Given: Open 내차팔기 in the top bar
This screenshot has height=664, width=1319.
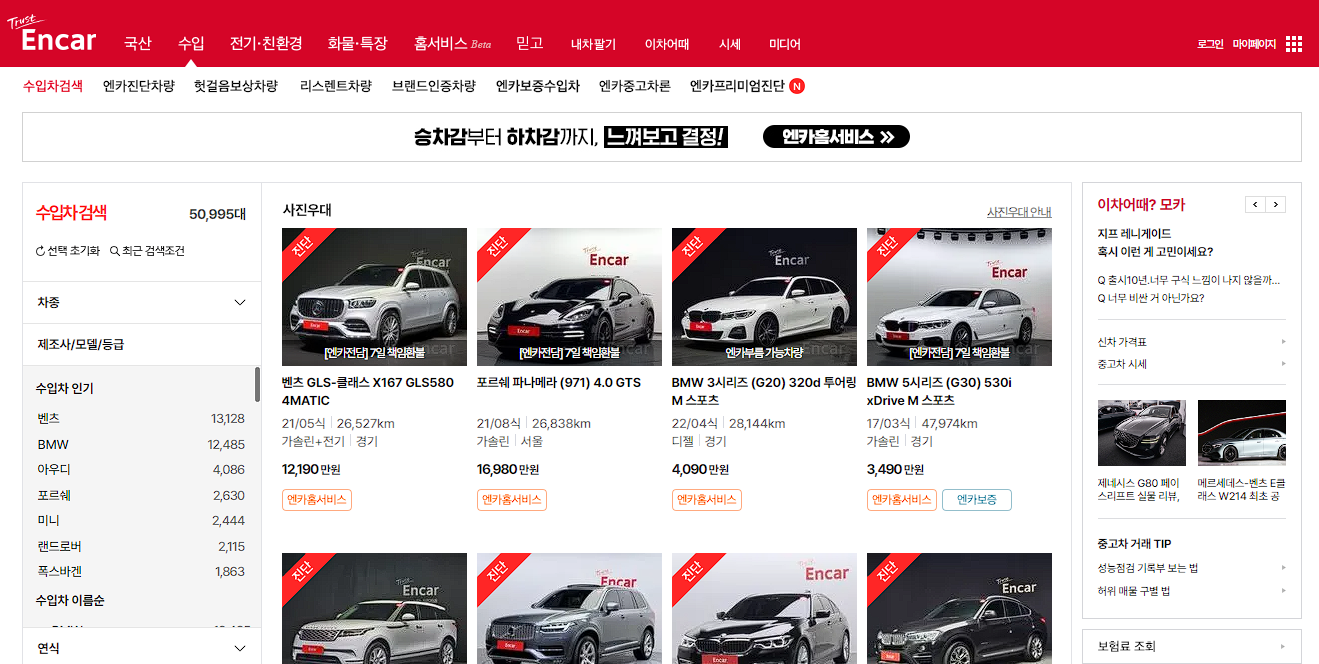Looking at the screenshot, I should (593, 44).
